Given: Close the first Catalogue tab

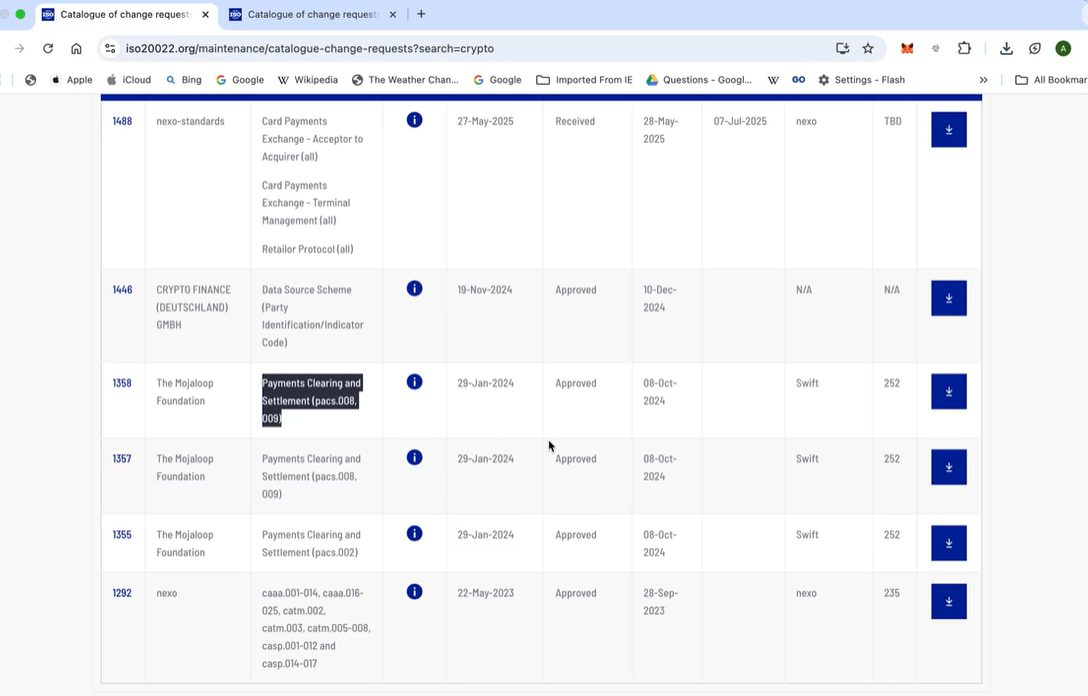Looking at the screenshot, I should (205, 15).
